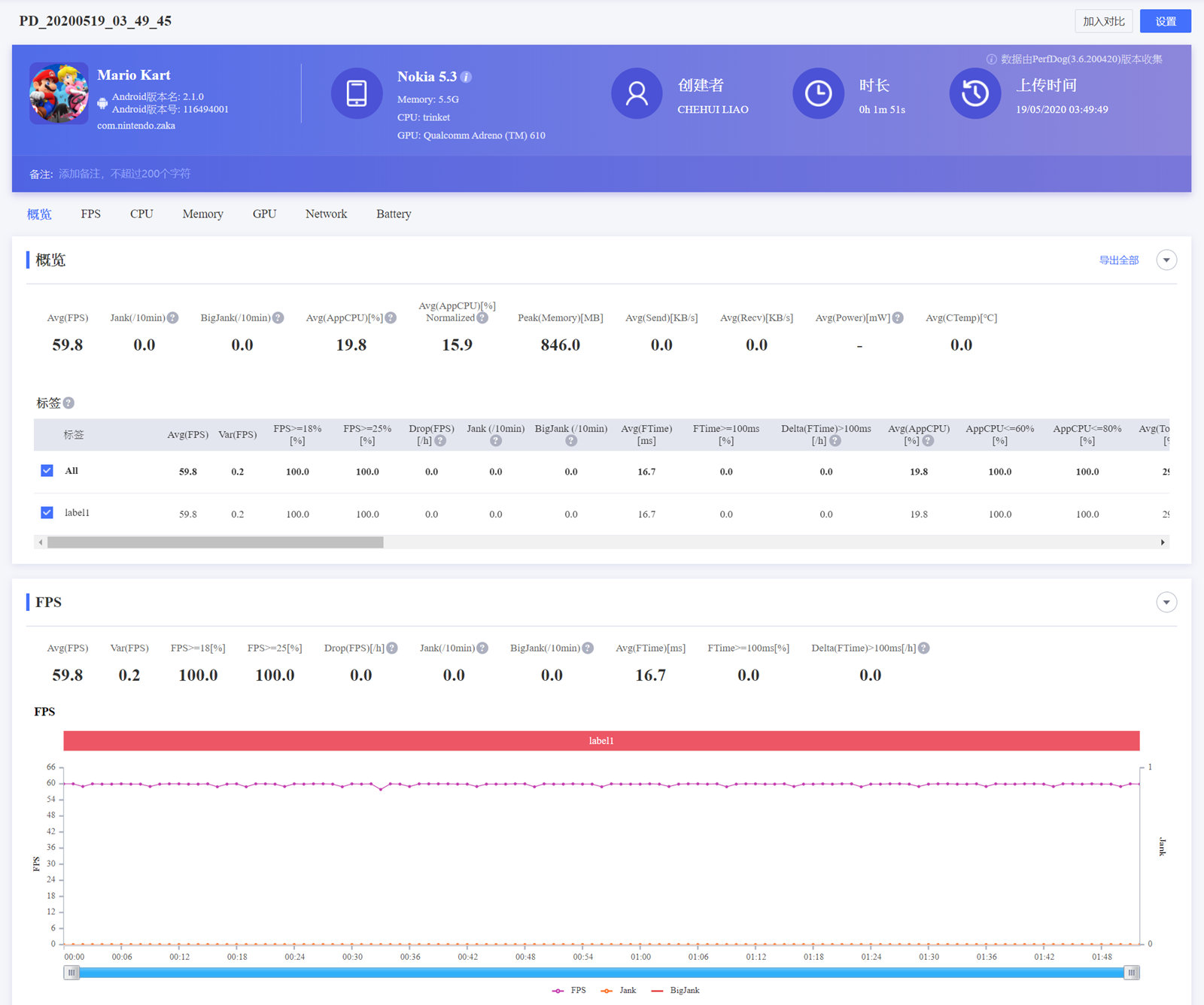The height and width of the screenshot is (1005, 1204).
Task: Click the duration clock icon
Action: coord(818,93)
